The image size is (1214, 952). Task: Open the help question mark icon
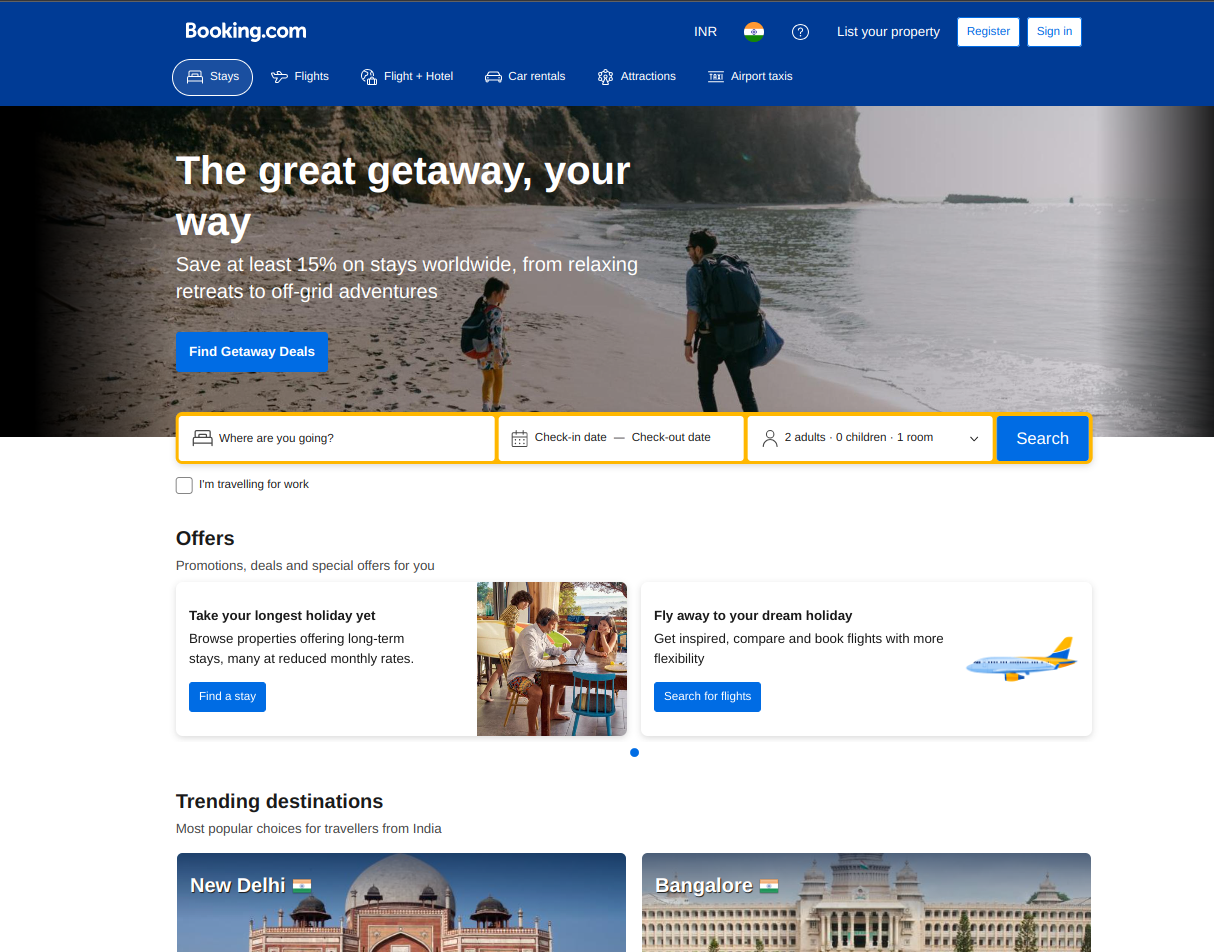800,32
